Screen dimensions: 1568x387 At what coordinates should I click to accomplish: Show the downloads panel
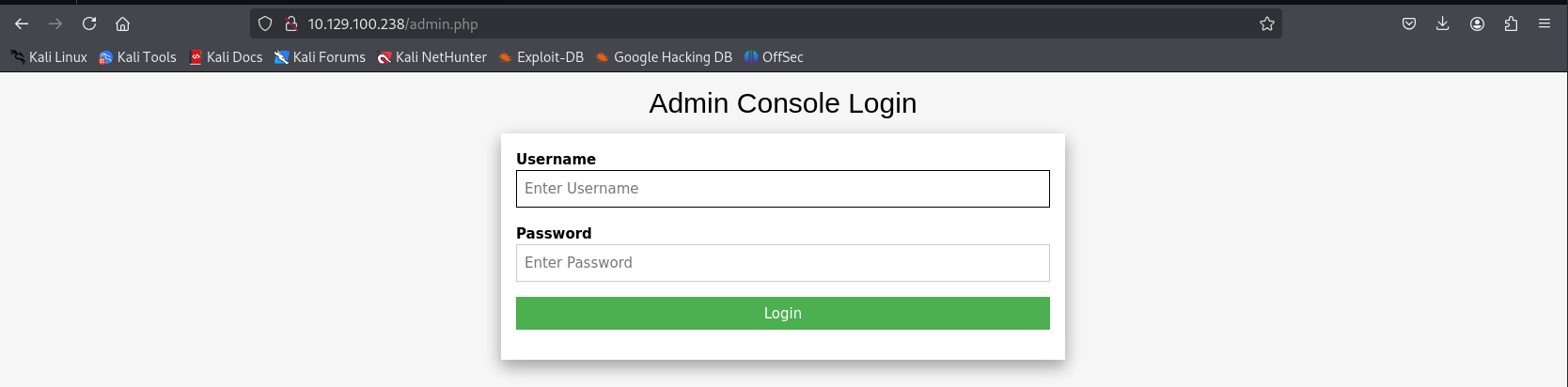tap(1442, 23)
